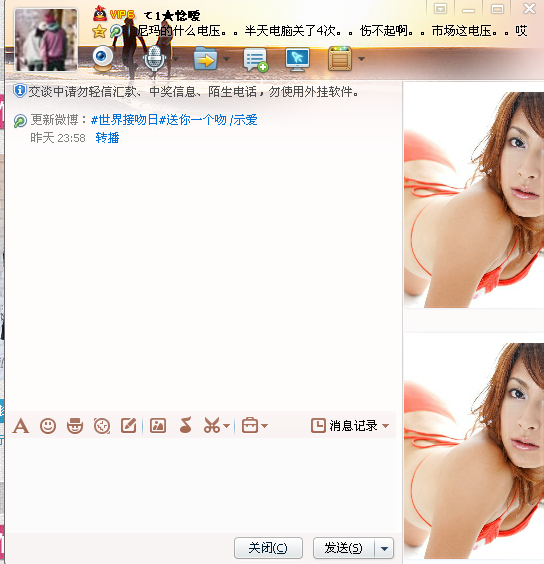Open contact's avatar profile picture
The image size is (544, 564).
coord(46,40)
